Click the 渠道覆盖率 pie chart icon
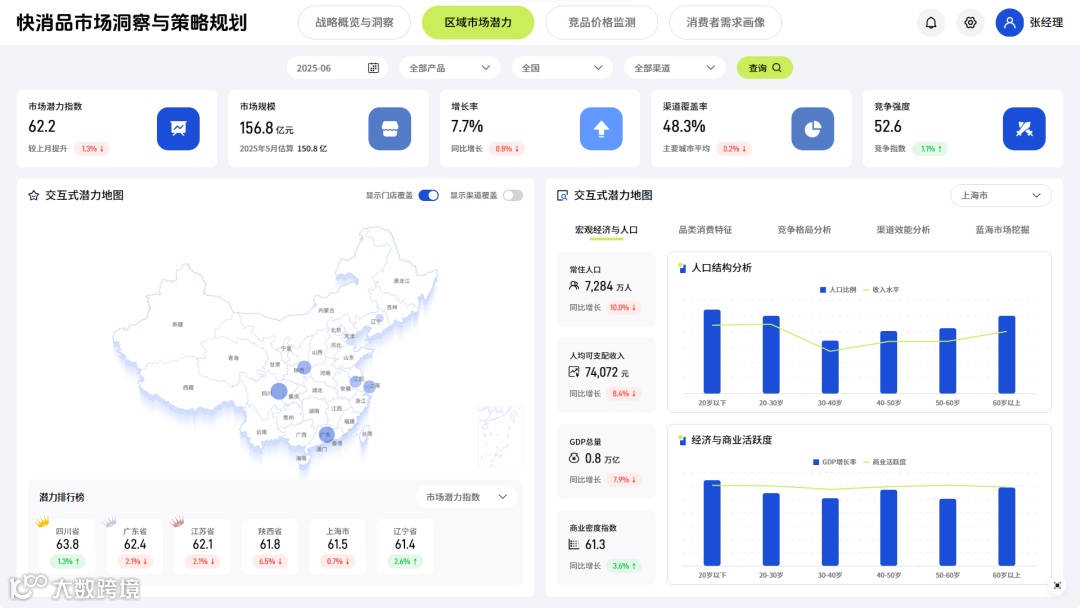 coord(813,128)
